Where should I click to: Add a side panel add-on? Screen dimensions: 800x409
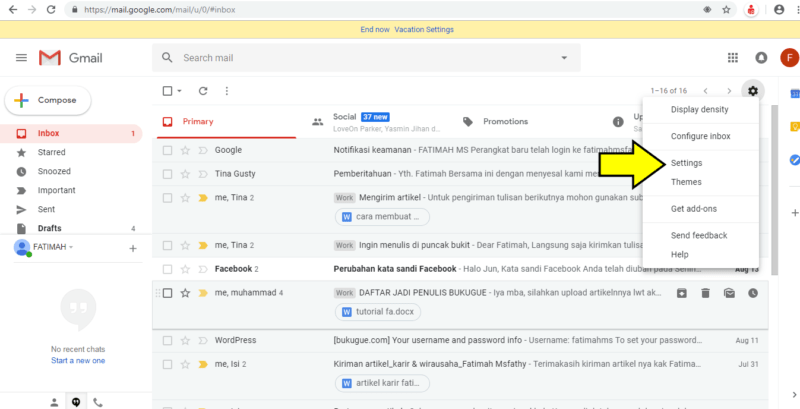794,213
